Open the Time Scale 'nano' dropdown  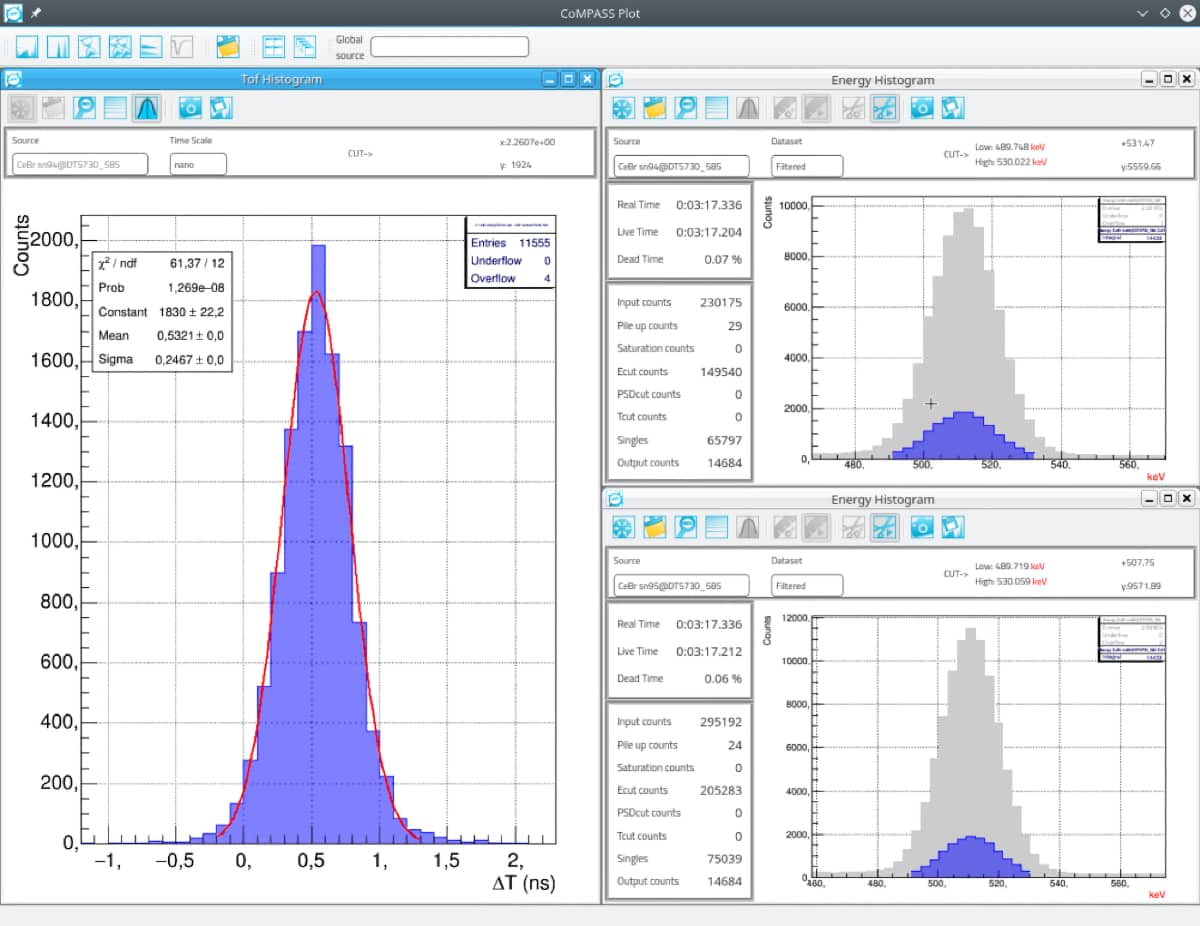[198, 164]
